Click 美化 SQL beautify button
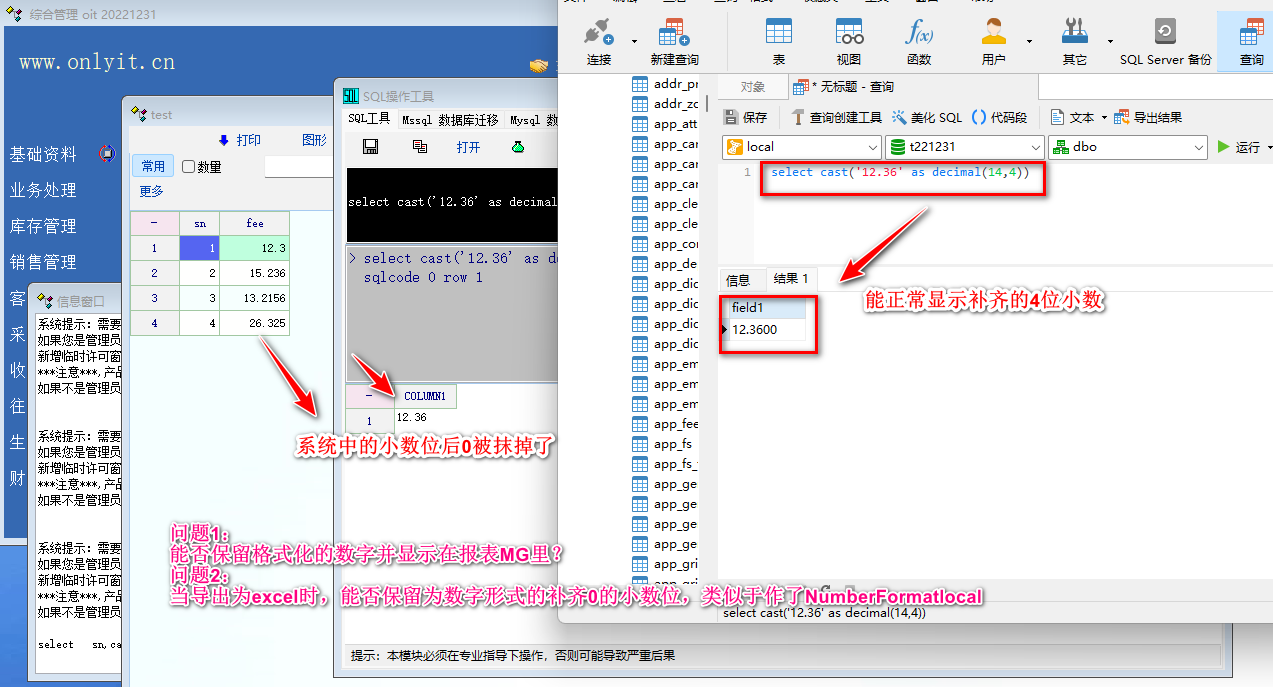This screenshot has height=687, width=1273. pos(926,118)
